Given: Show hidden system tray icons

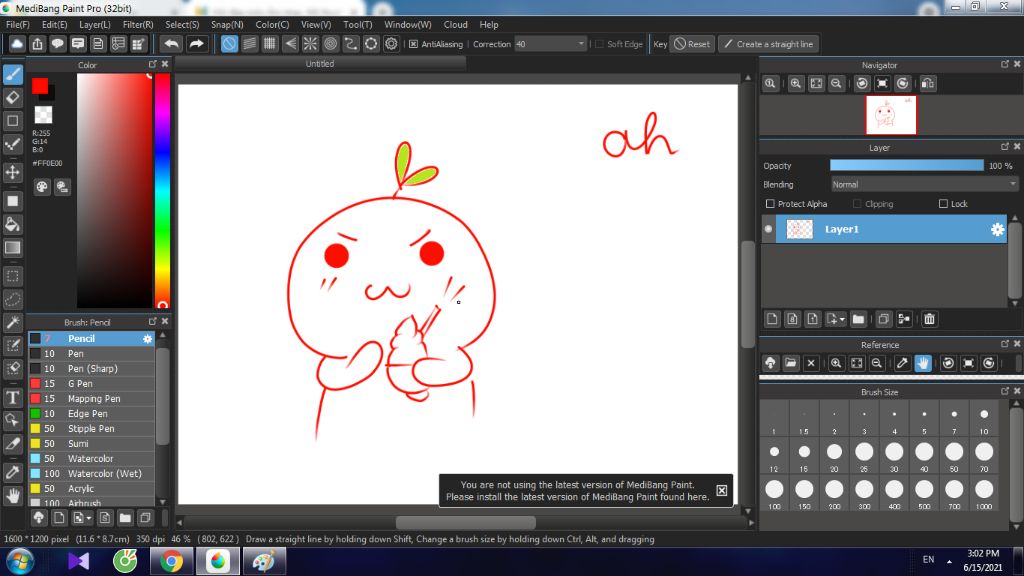Looking at the screenshot, I should click(x=949, y=560).
